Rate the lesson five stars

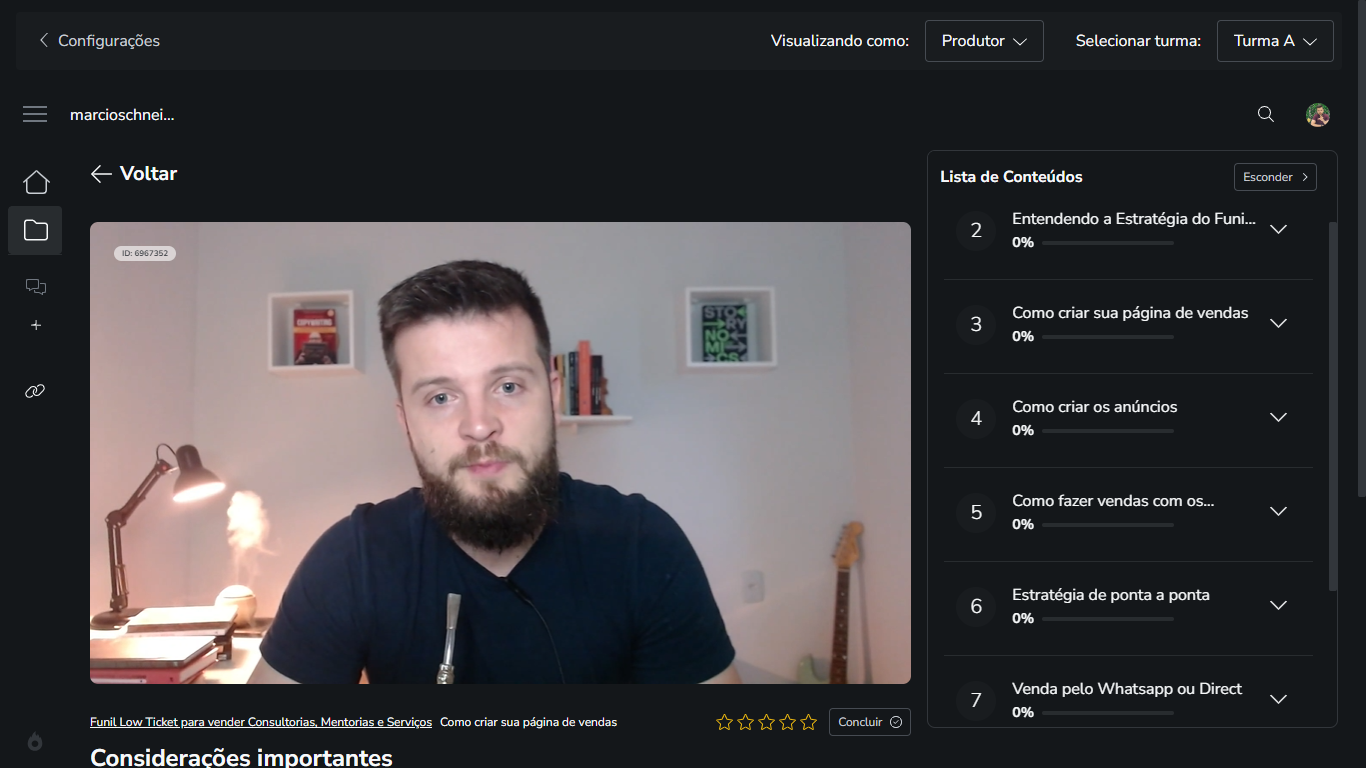point(808,722)
